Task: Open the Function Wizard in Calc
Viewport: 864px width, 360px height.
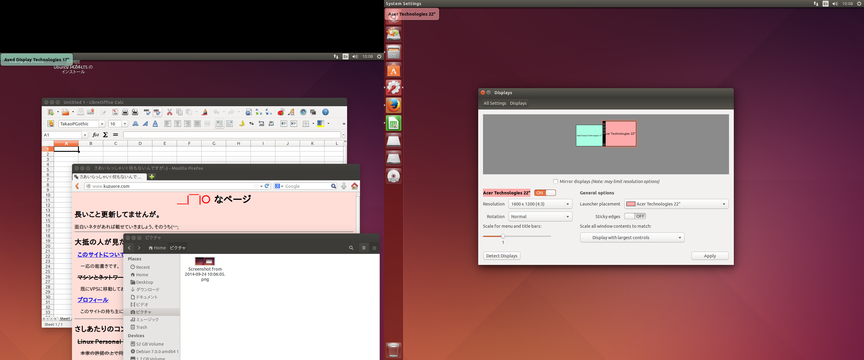Action: (95, 135)
